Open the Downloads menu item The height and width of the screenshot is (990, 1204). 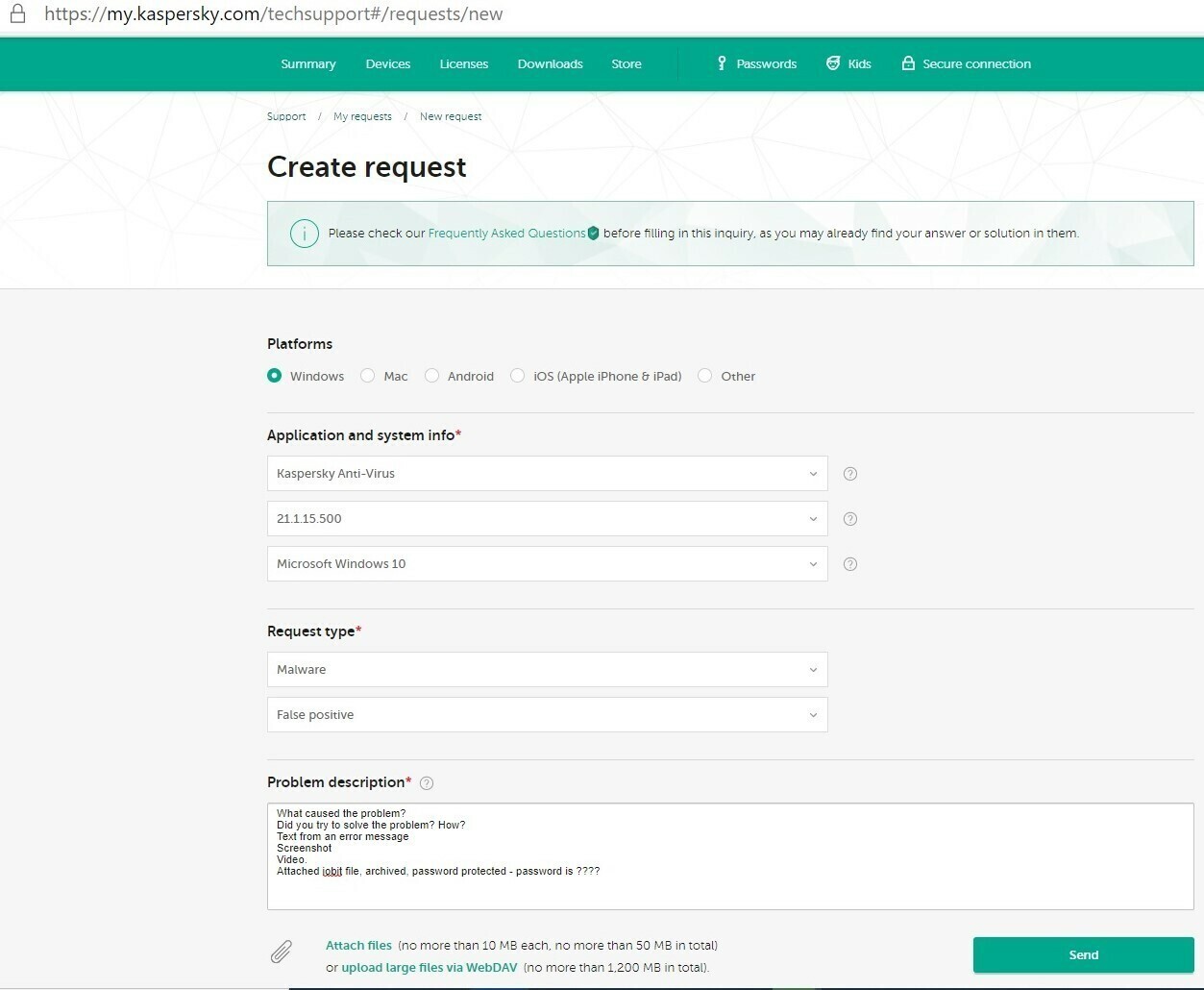pyautogui.click(x=550, y=64)
